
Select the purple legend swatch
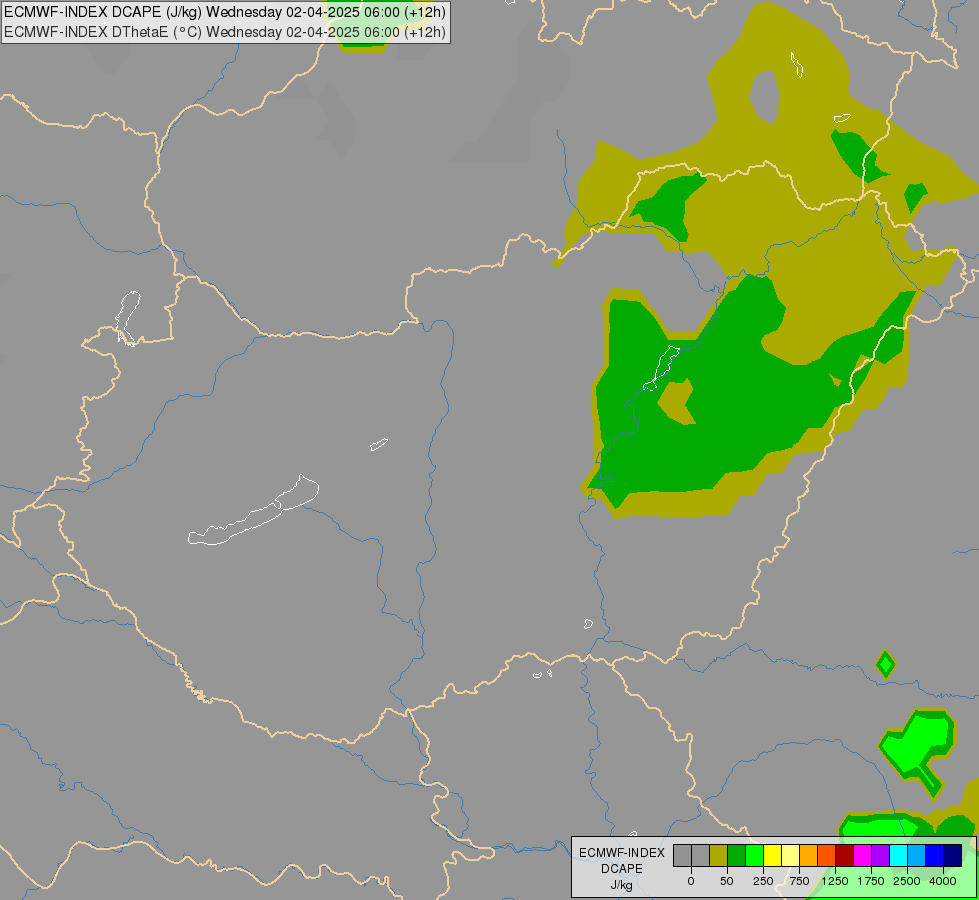(x=880, y=856)
